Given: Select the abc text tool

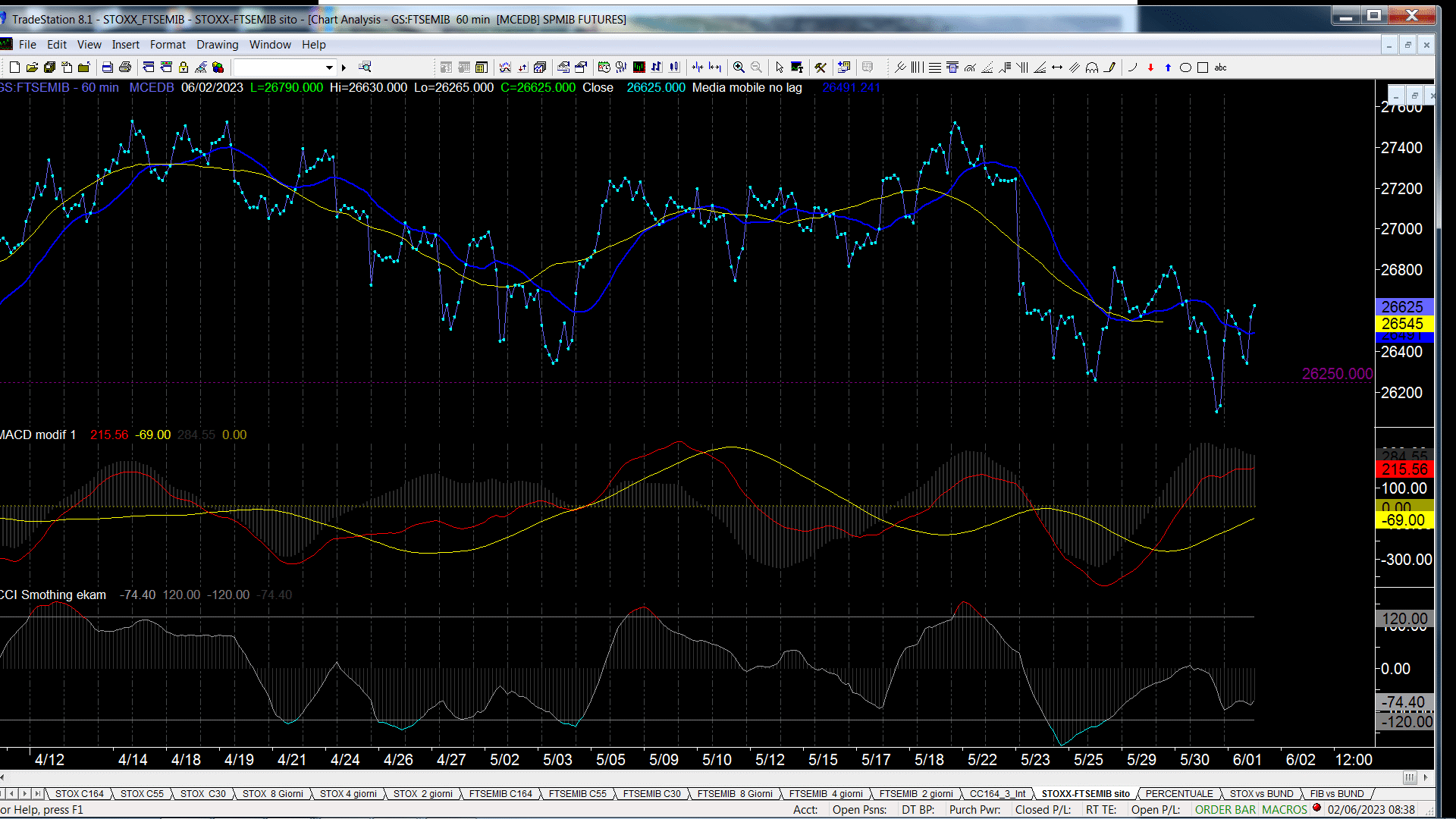Looking at the screenshot, I should coord(1220,67).
